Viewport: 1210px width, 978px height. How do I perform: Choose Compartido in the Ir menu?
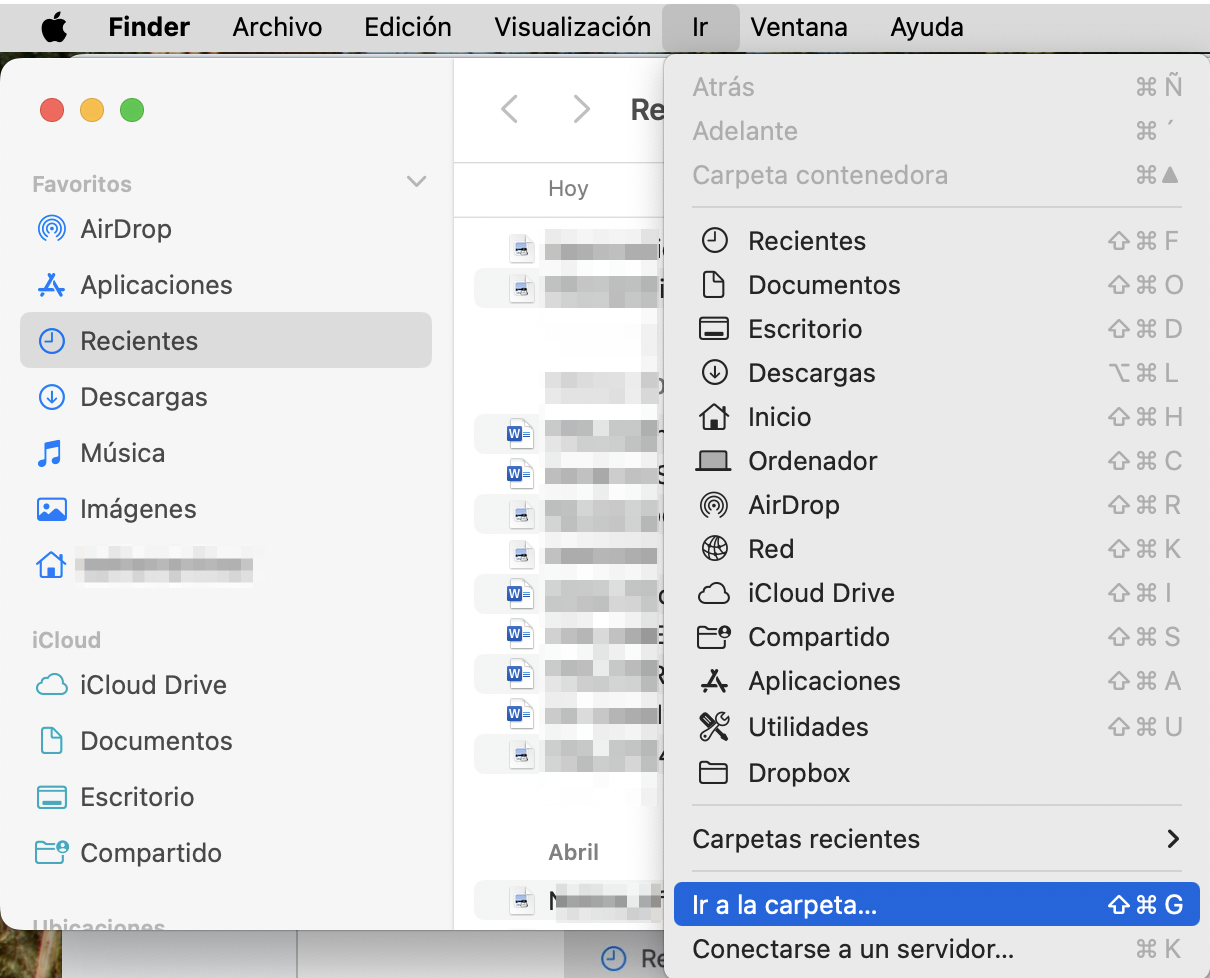936,637
